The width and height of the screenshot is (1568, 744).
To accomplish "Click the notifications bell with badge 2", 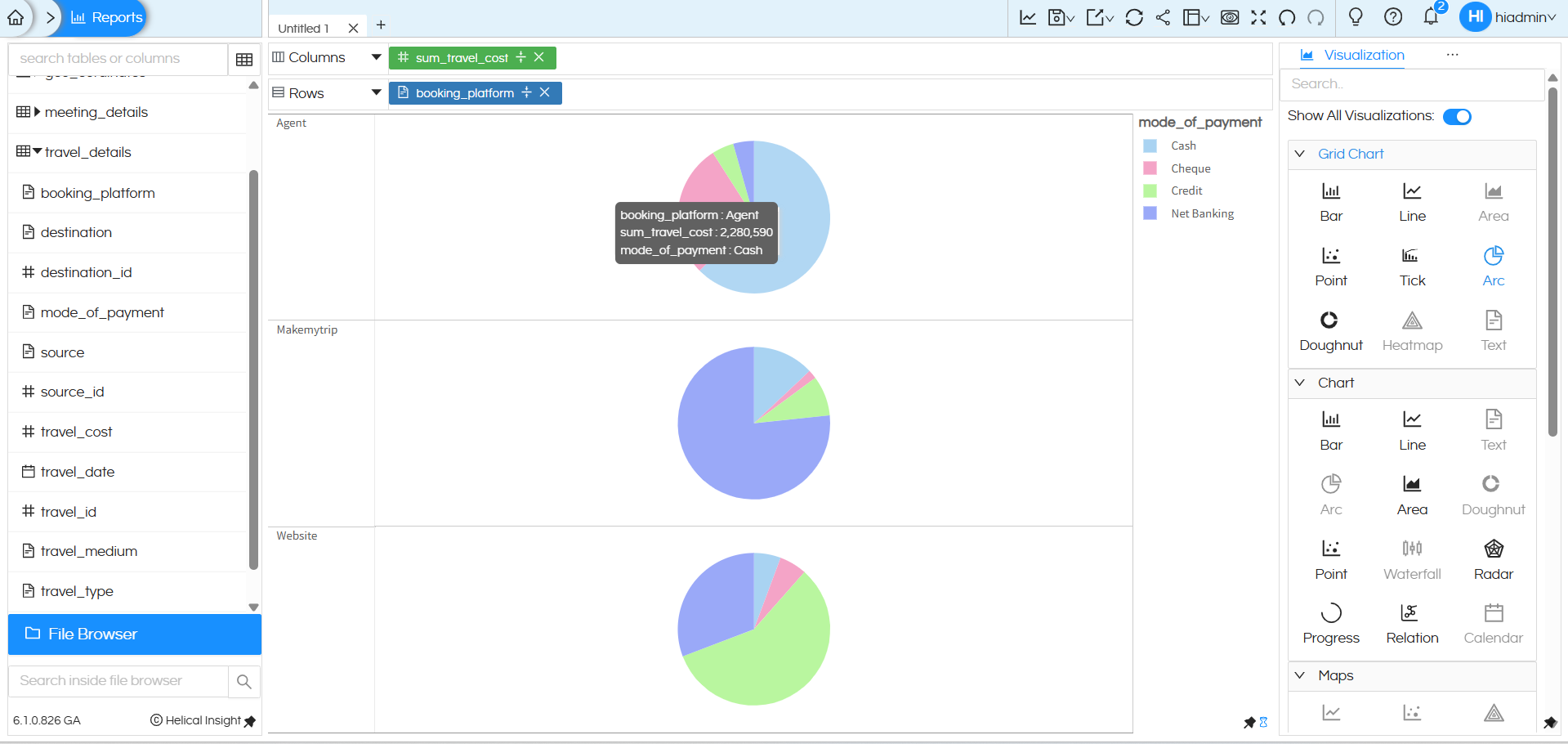I will [1431, 17].
